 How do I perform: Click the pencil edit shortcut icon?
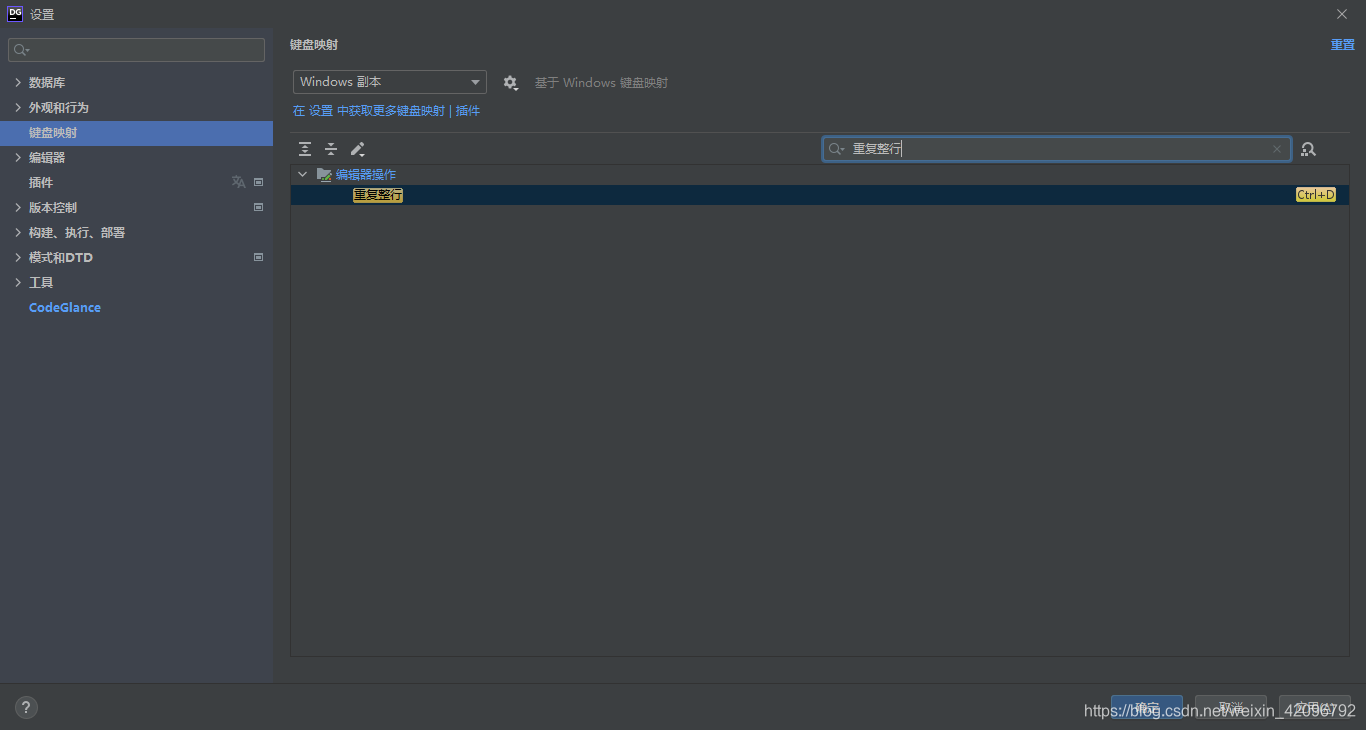[x=357, y=149]
